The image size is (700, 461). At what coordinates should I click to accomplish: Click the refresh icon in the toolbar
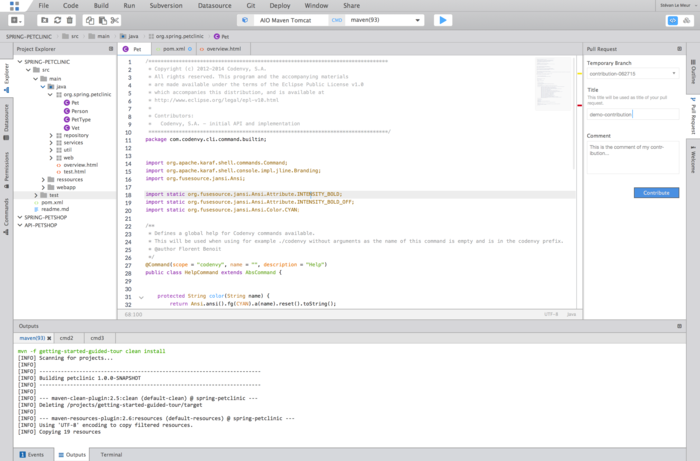[x=57, y=20]
